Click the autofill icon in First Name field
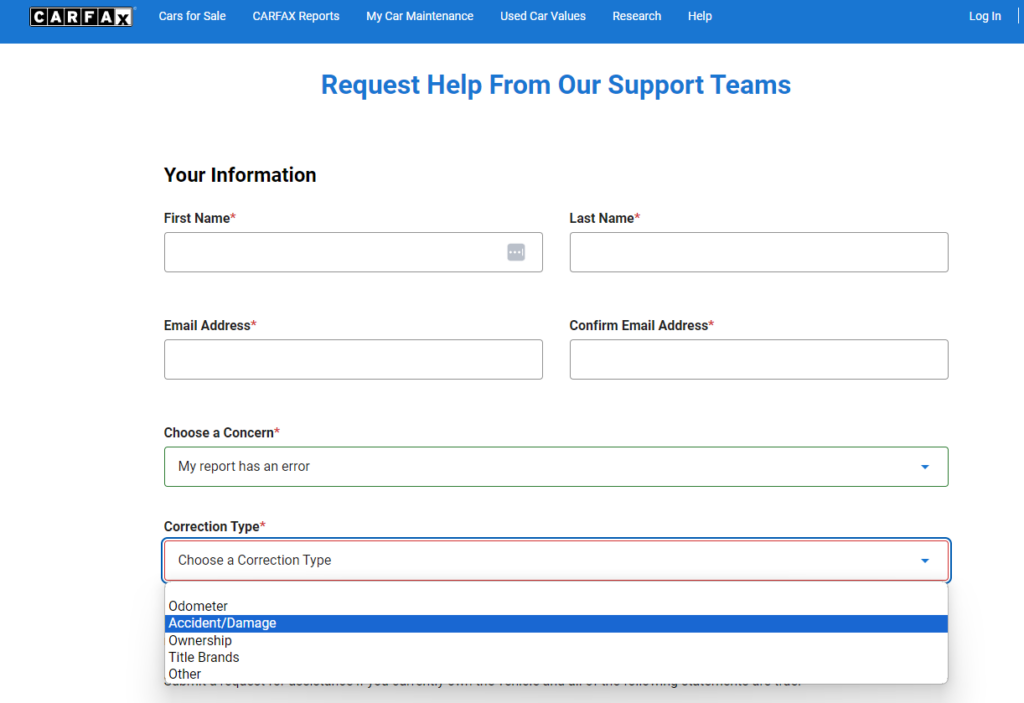1024x703 pixels. [x=516, y=252]
